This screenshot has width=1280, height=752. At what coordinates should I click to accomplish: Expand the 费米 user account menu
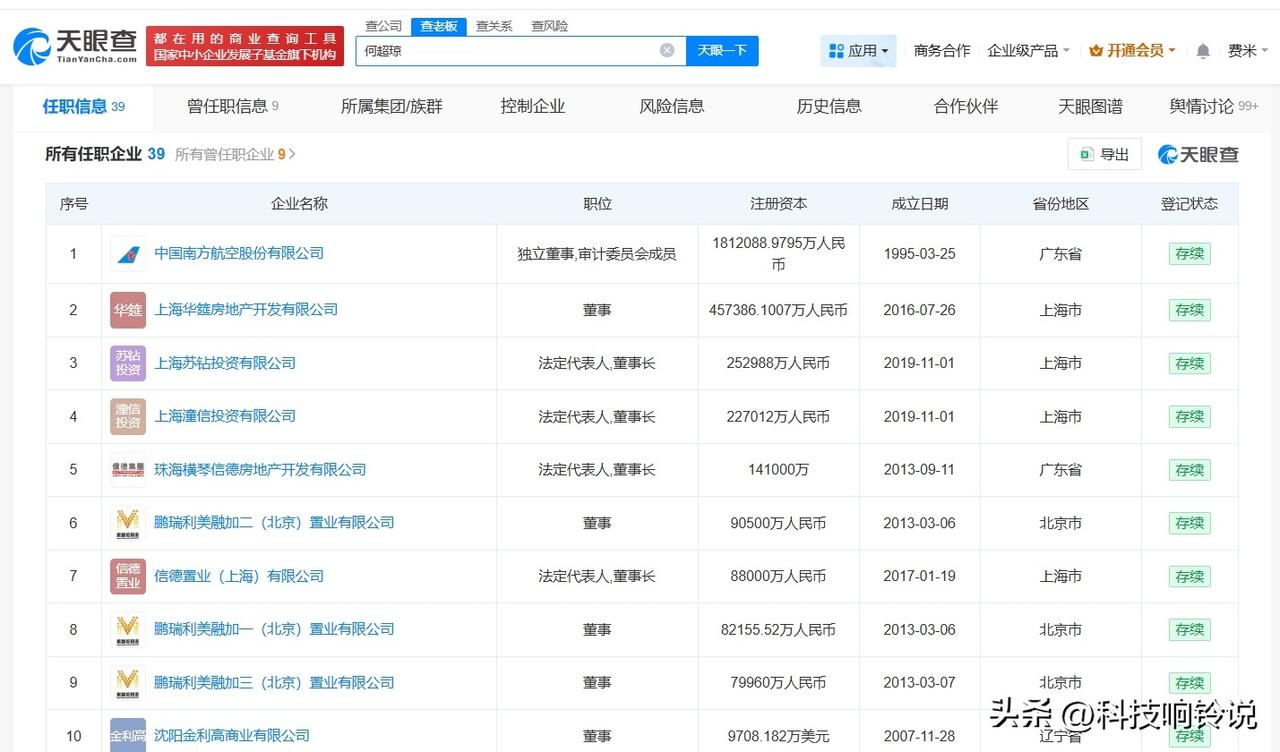tap(1248, 51)
